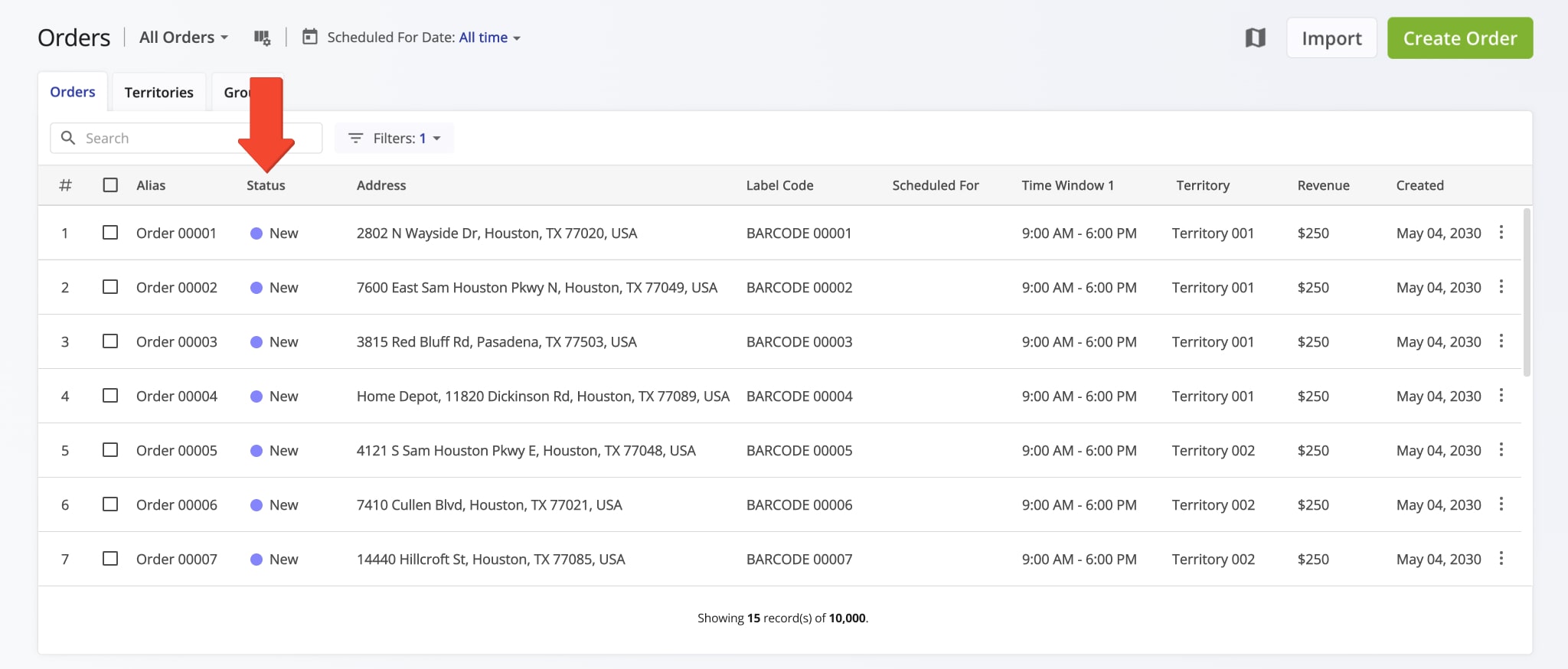Viewport: 1568px width, 669px height.
Task: Open three-dot menu for Order 00002
Action: (1501, 286)
